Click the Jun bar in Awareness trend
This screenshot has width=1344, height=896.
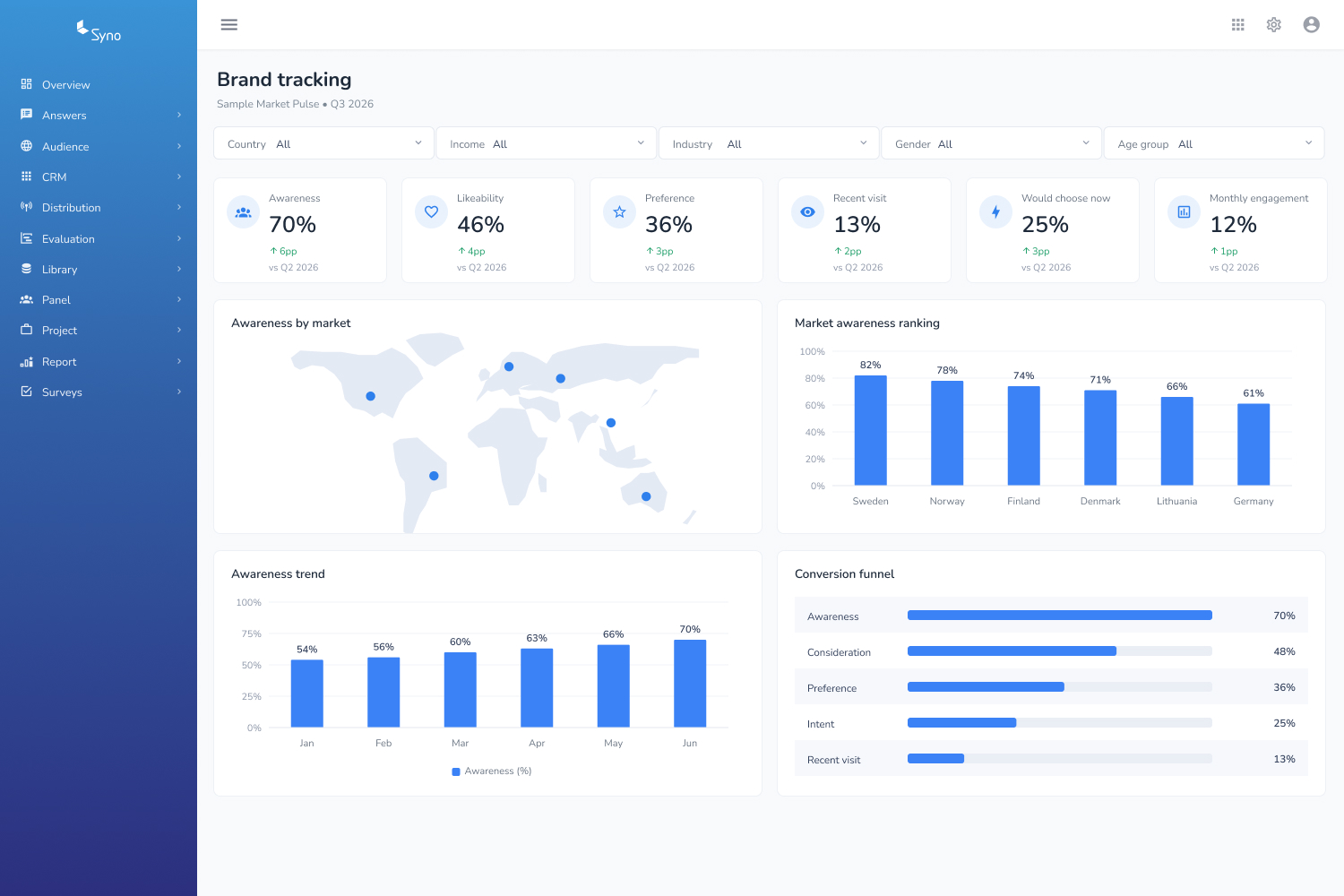tap(690, 684)
